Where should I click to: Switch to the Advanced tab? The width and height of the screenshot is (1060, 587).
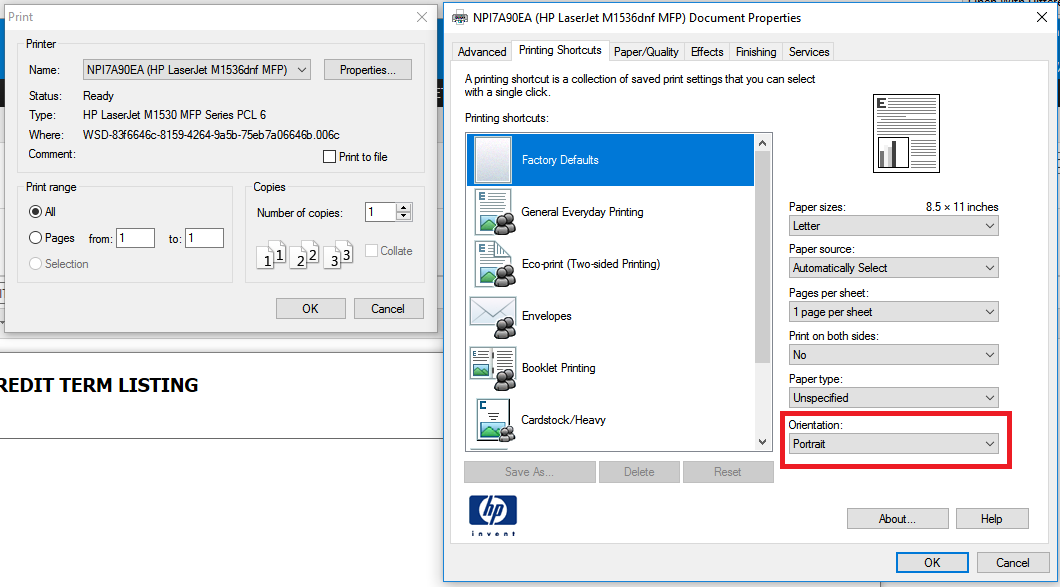point(482,51)
